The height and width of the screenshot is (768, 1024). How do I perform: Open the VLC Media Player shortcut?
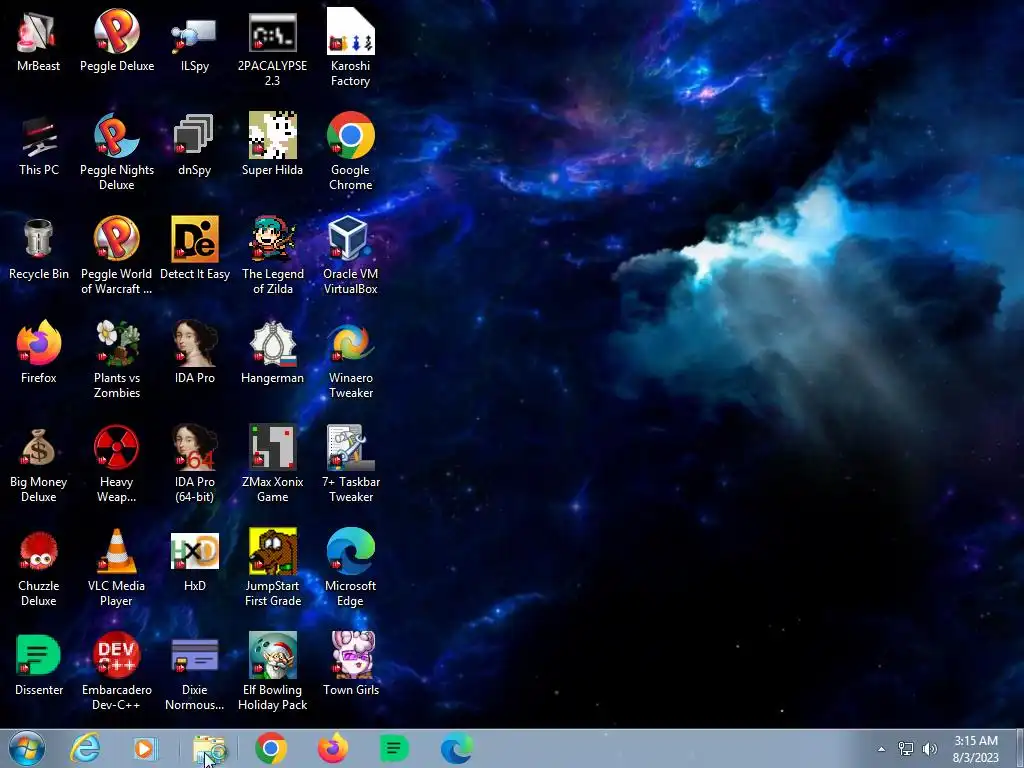pyautogui.click(x=117, y=568)
